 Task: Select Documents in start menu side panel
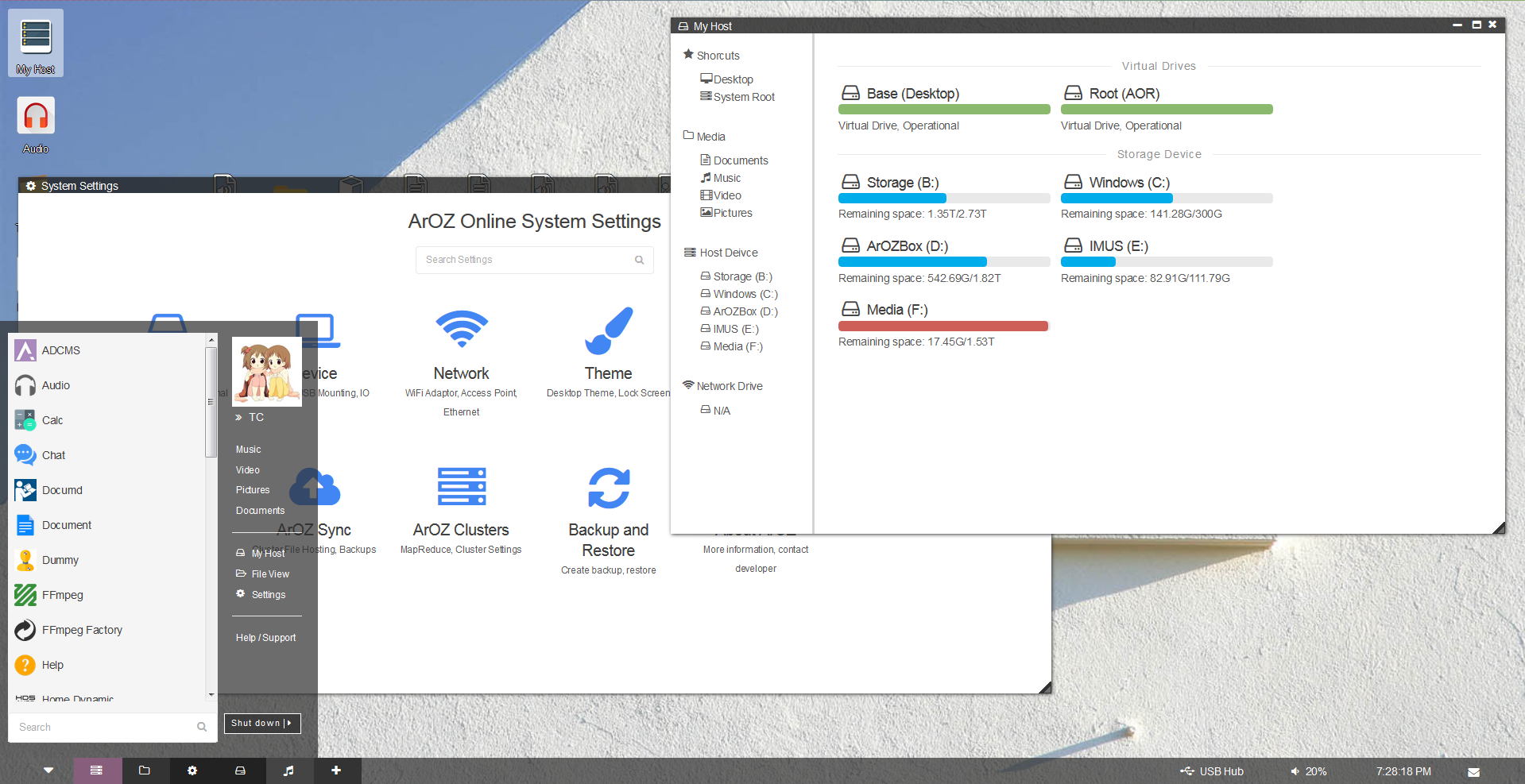pos(260,511)
